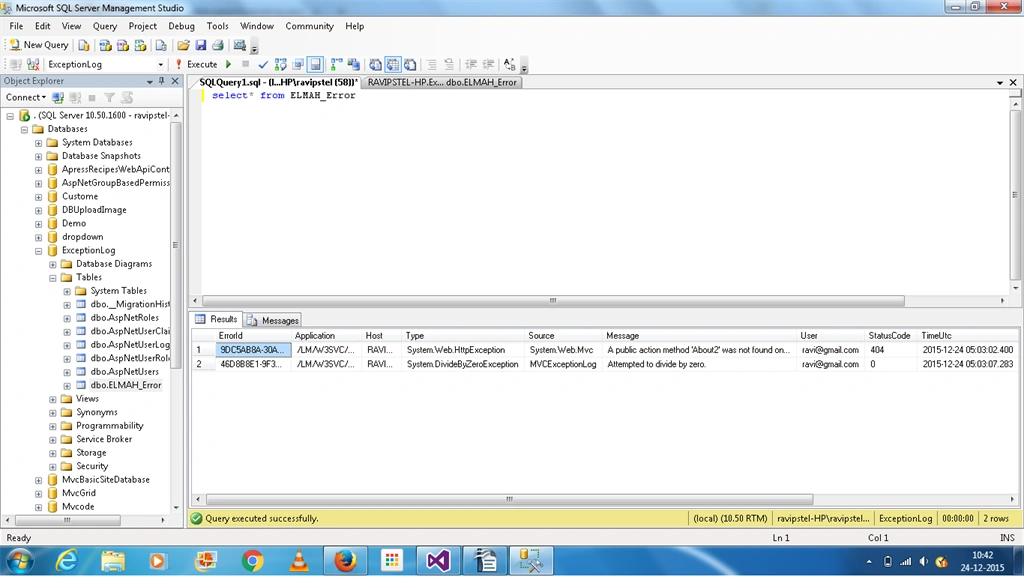Screen dimensions: 1024x577
Task: Click the Save file icon
Action: 200,45
